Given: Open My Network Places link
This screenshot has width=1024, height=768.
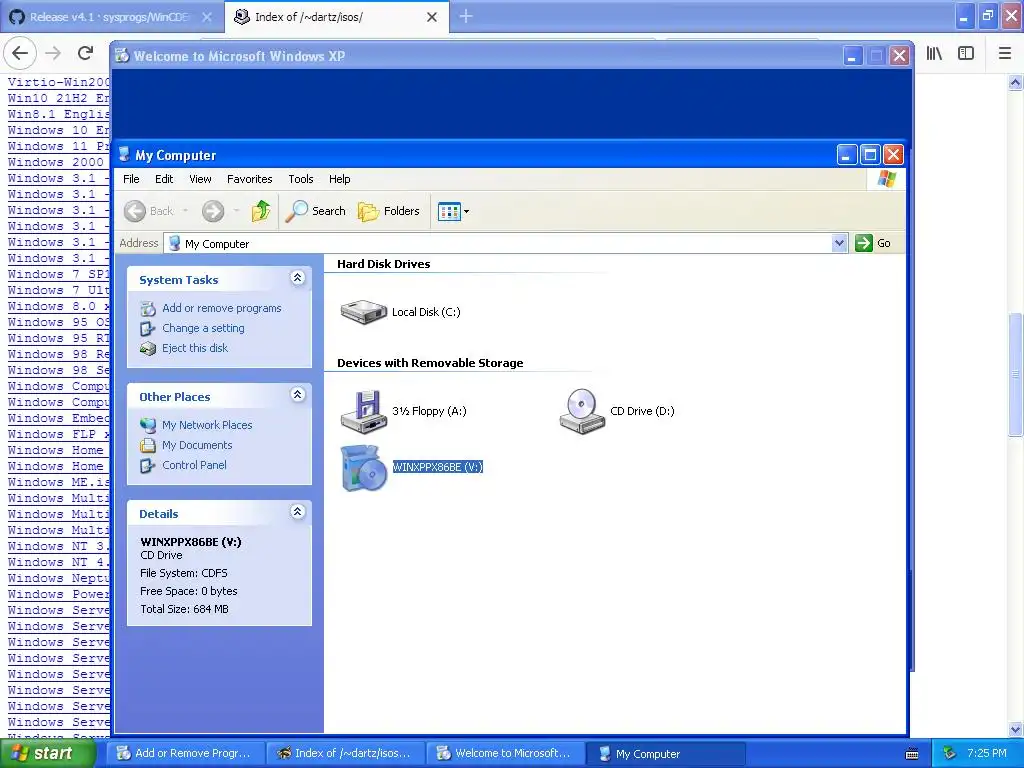Looking at the screenshot, I should pos(207,425).
